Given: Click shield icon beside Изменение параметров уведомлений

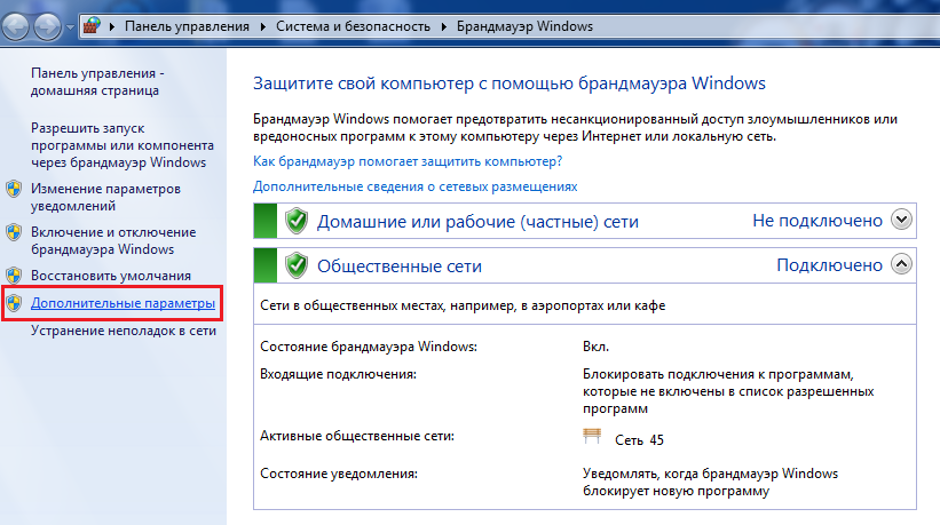Looking at the screenshot, I should [x=14, y=189].
